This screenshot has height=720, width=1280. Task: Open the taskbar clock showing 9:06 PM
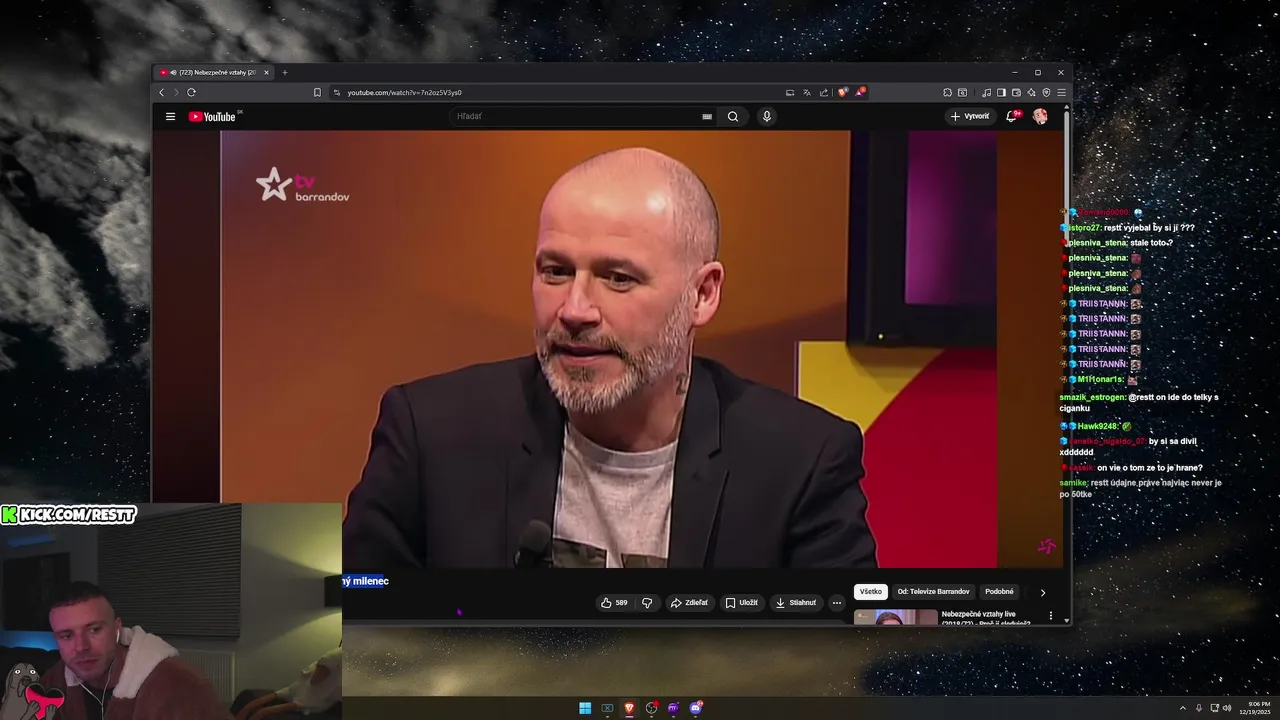[x=1255, y=708]
